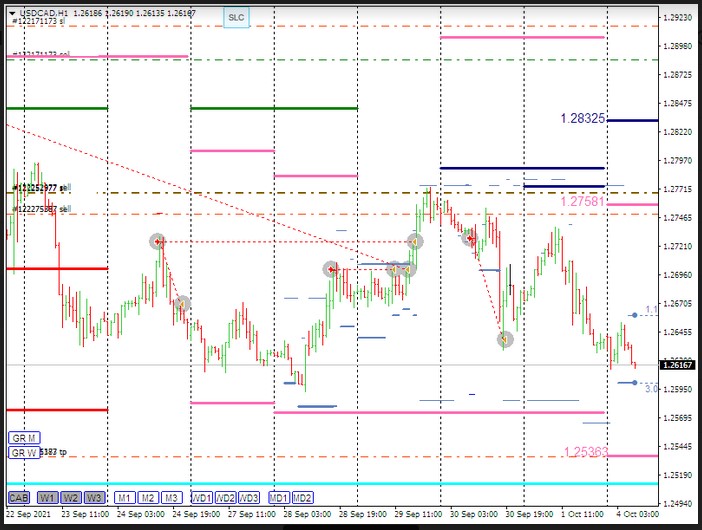Image resolution: width=702 pixels, height=530 pixels.
Task: Toggle the W2 weekly level button
Action: click(x=70, y=497)
